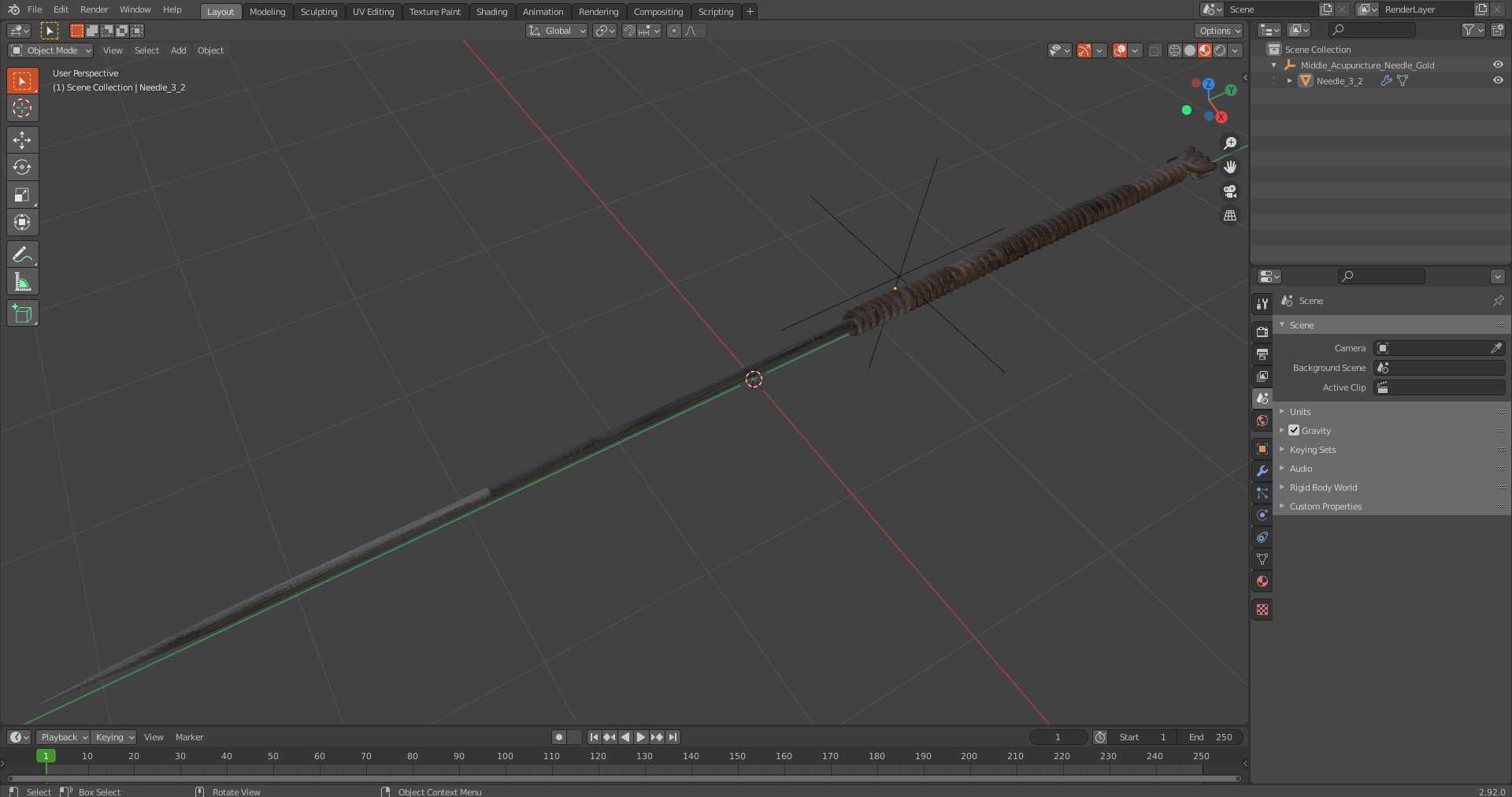Open the Object properties tab
This screenshot has height=797, width=1512.
[1262, 449]
